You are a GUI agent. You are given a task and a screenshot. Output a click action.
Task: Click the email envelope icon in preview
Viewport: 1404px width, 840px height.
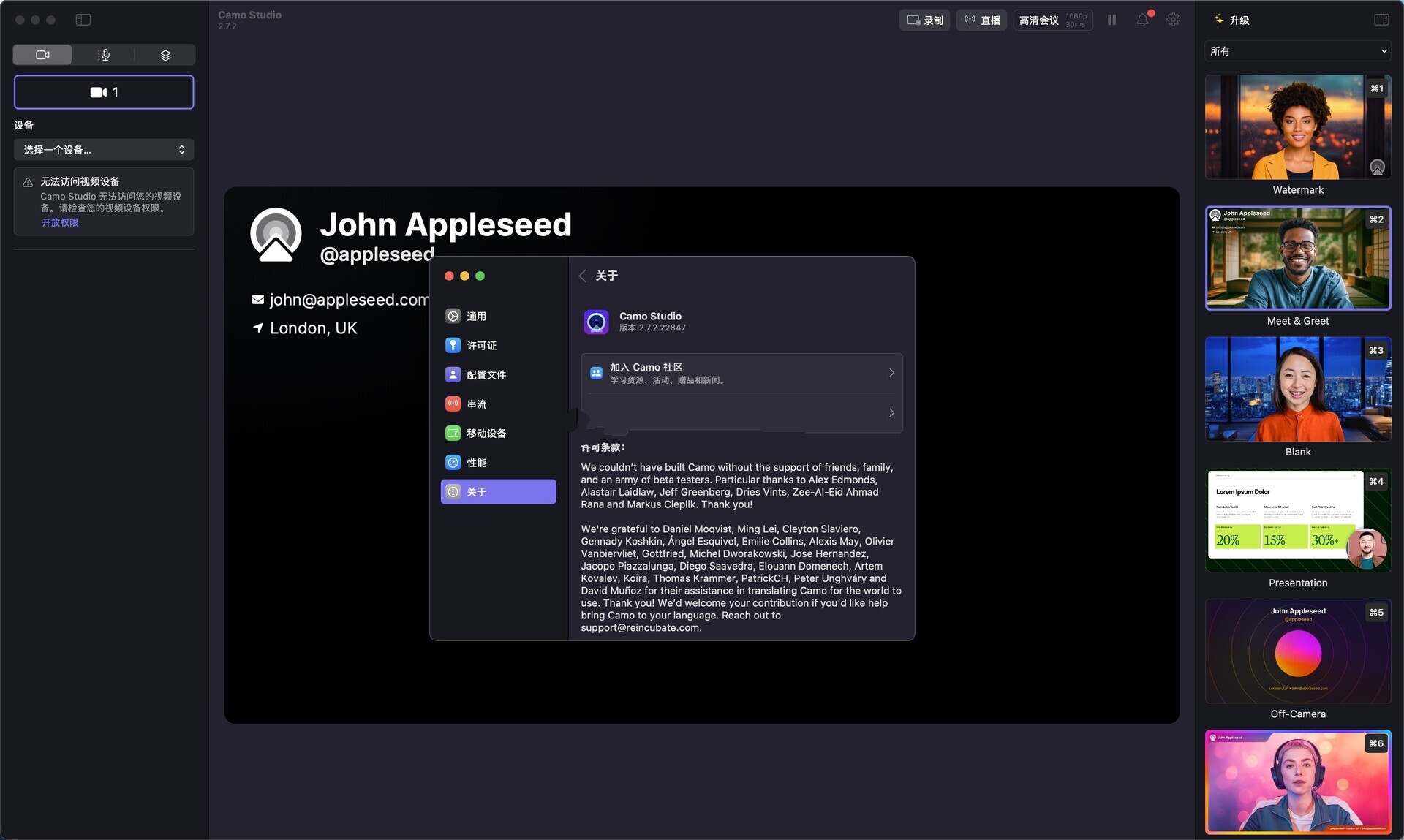pyautogui.click(x=258, y=300)
